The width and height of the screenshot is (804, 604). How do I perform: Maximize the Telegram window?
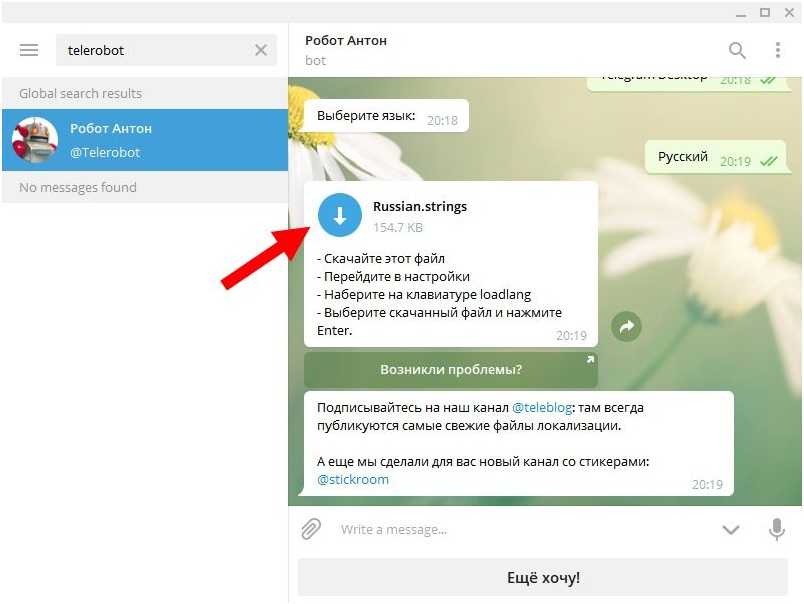click(x=765, y=12)
